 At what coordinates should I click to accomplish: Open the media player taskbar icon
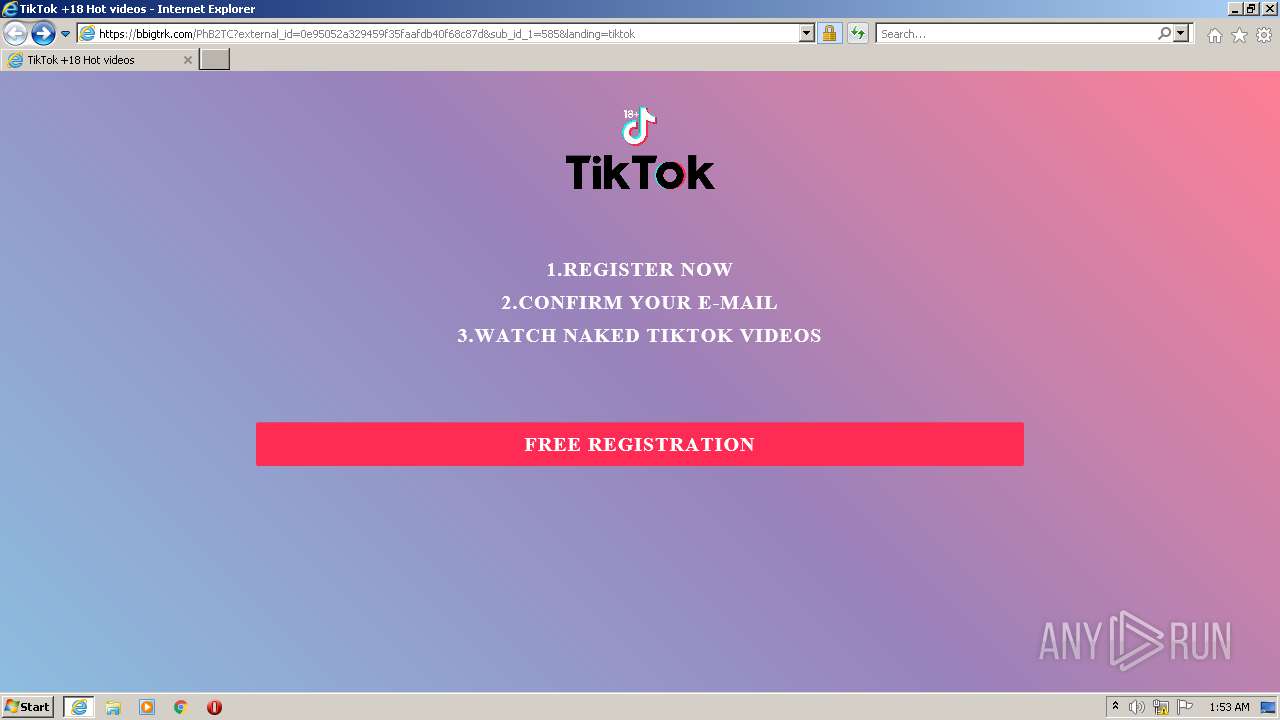point(147,707)
